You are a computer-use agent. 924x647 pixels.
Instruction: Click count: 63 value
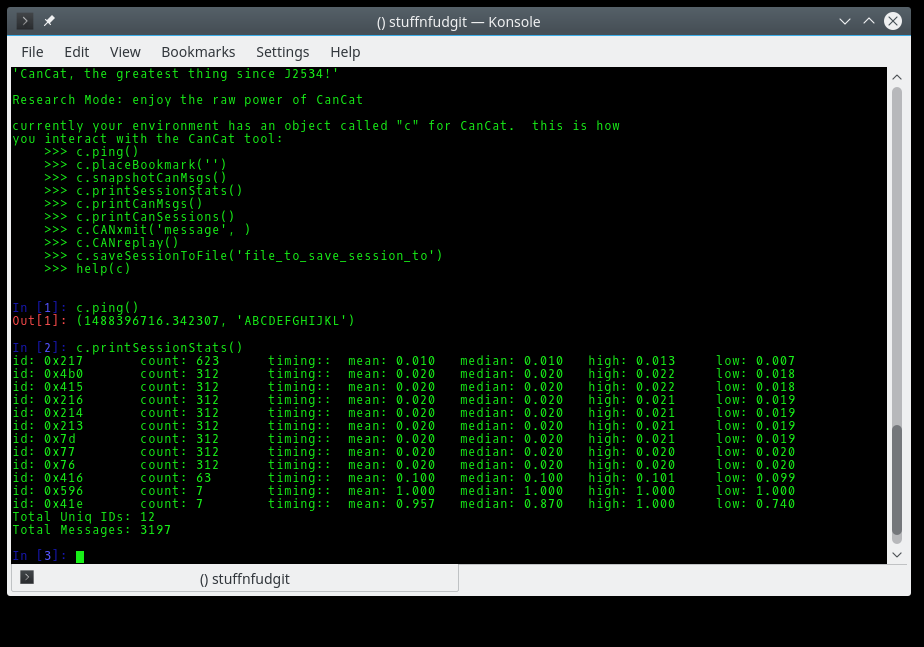click(x=203, y=478)
